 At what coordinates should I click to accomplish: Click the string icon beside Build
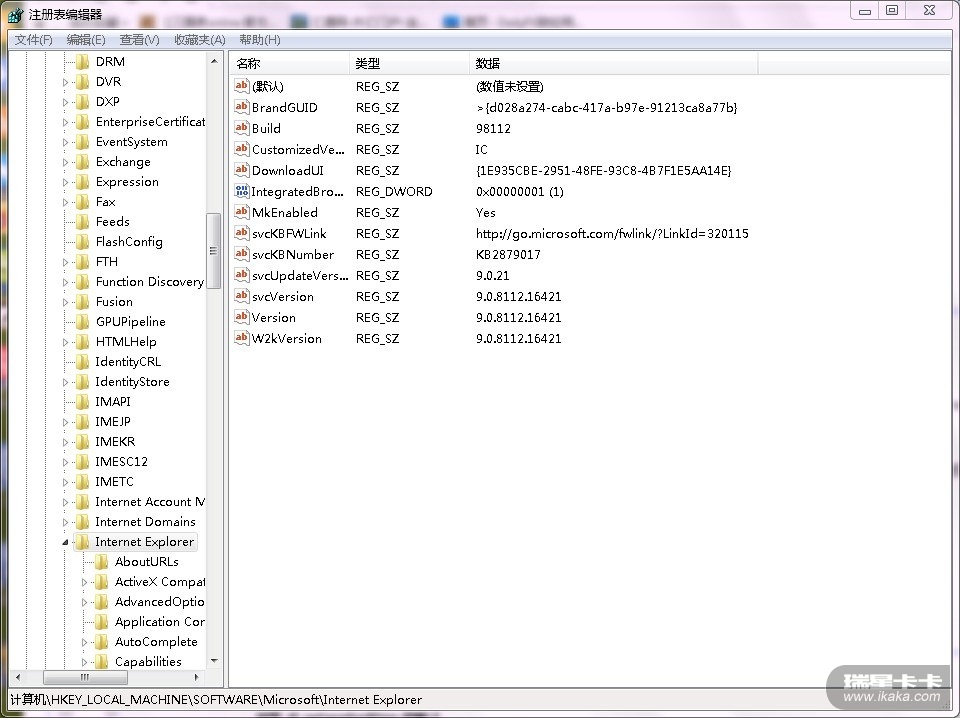coord(242,127)
